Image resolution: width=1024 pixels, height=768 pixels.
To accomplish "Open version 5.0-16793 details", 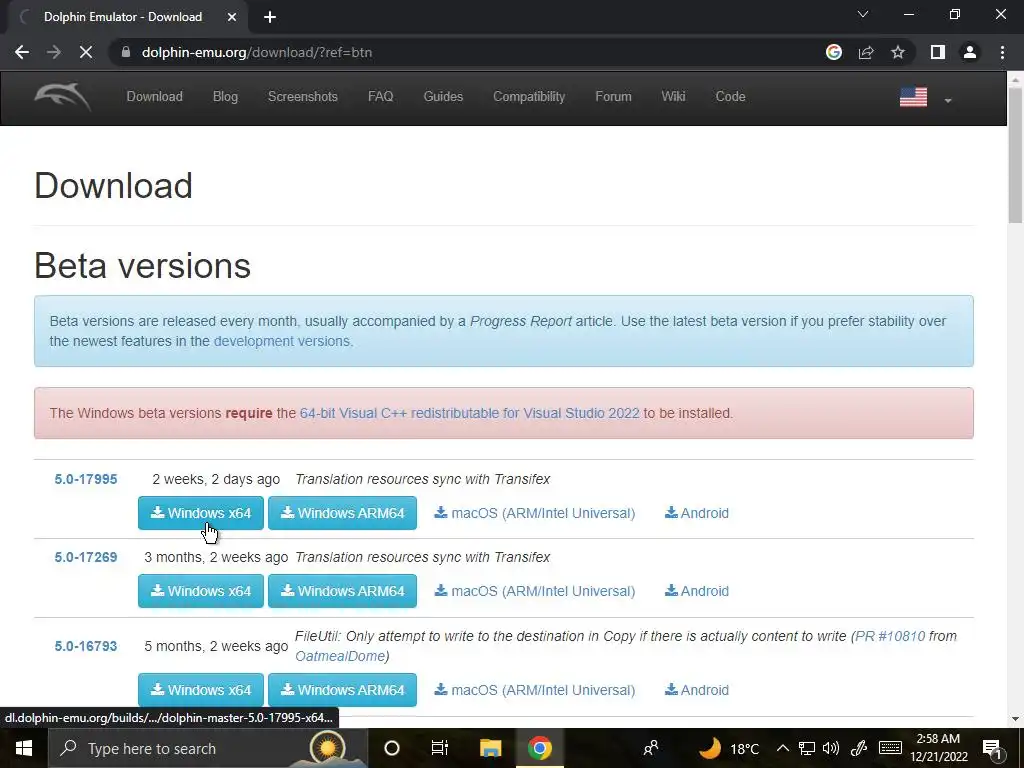I will coord(86,647).
